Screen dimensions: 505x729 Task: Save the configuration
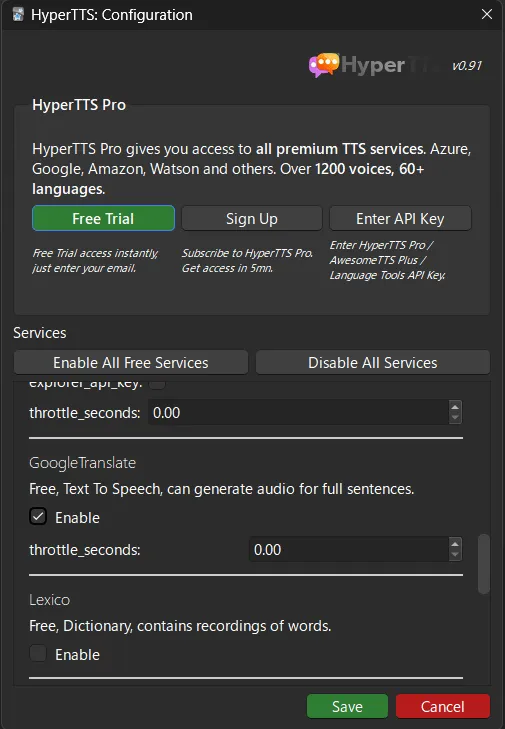point(347,707)
